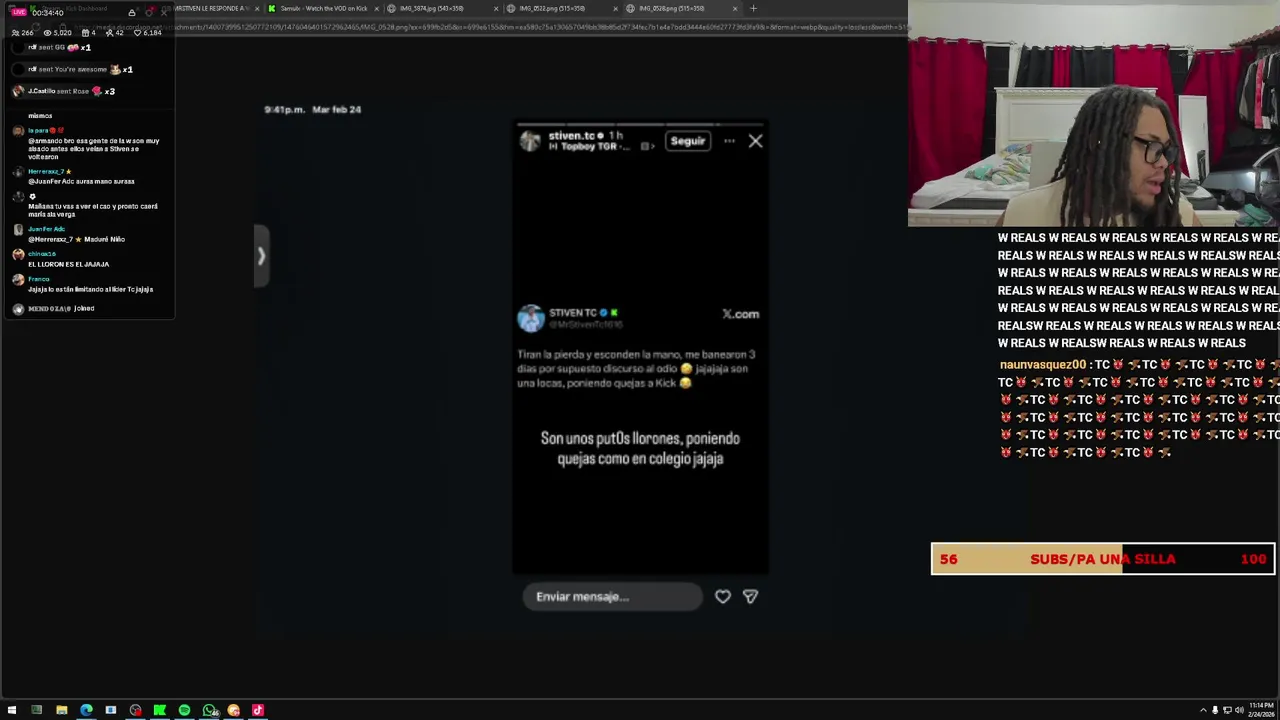Close the Samulx Watch the VOD tab
The height and width of the screenshot is (720, 1280).
377,8
